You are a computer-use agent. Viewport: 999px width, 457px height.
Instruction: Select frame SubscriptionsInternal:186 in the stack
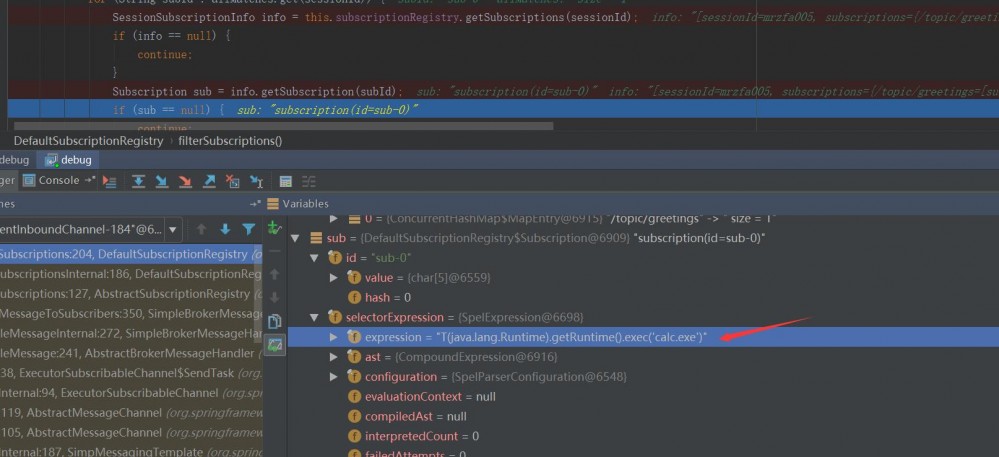tap(131, 274)
